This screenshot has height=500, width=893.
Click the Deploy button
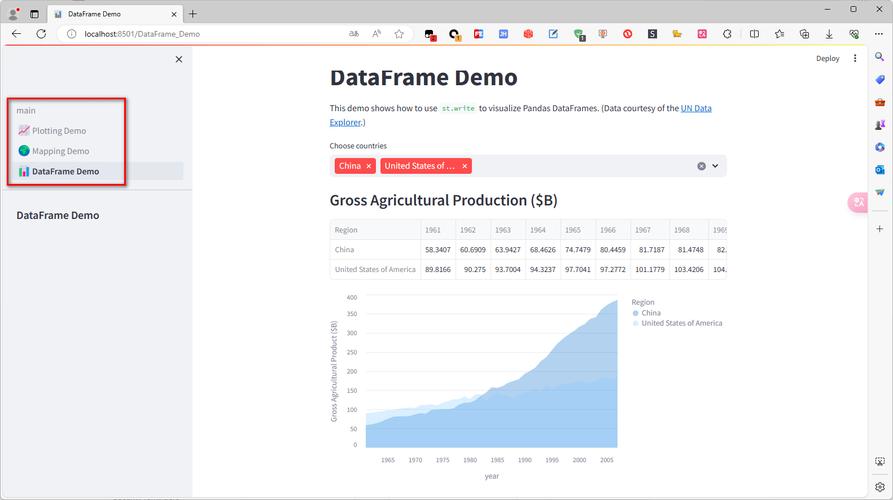click(x=827, y=59)
